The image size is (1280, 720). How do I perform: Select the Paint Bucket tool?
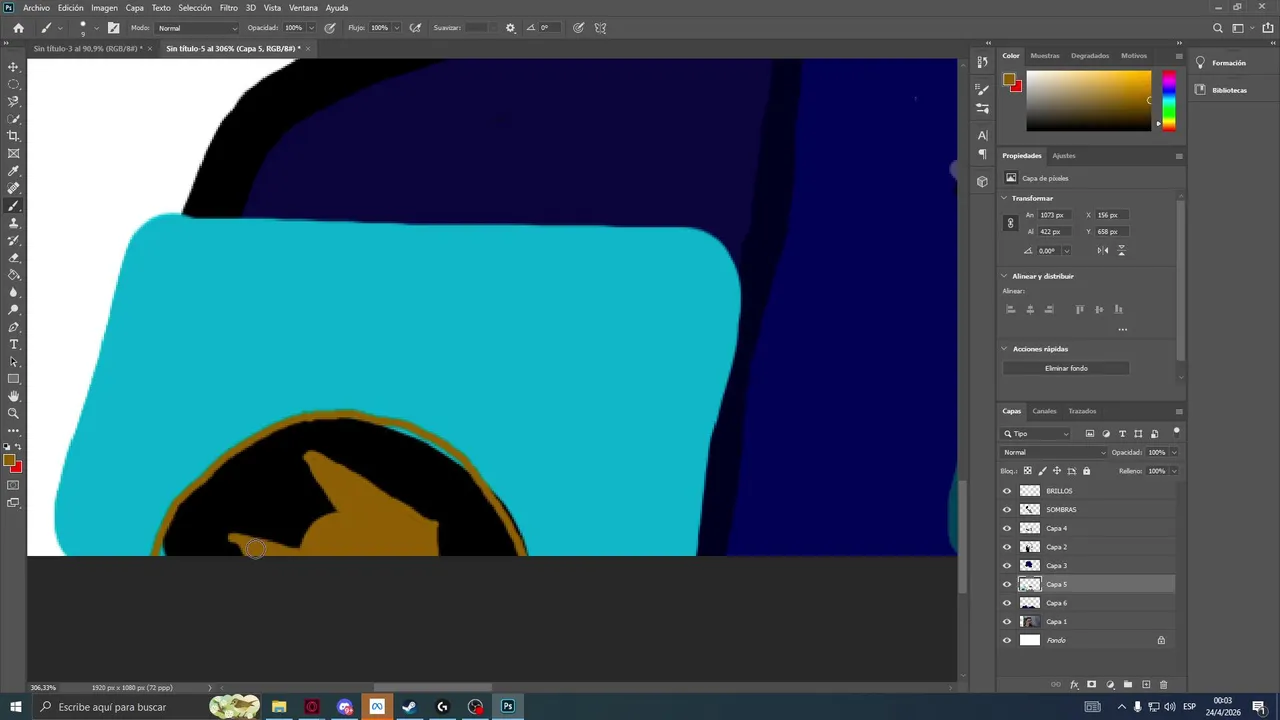pos(13,275)
